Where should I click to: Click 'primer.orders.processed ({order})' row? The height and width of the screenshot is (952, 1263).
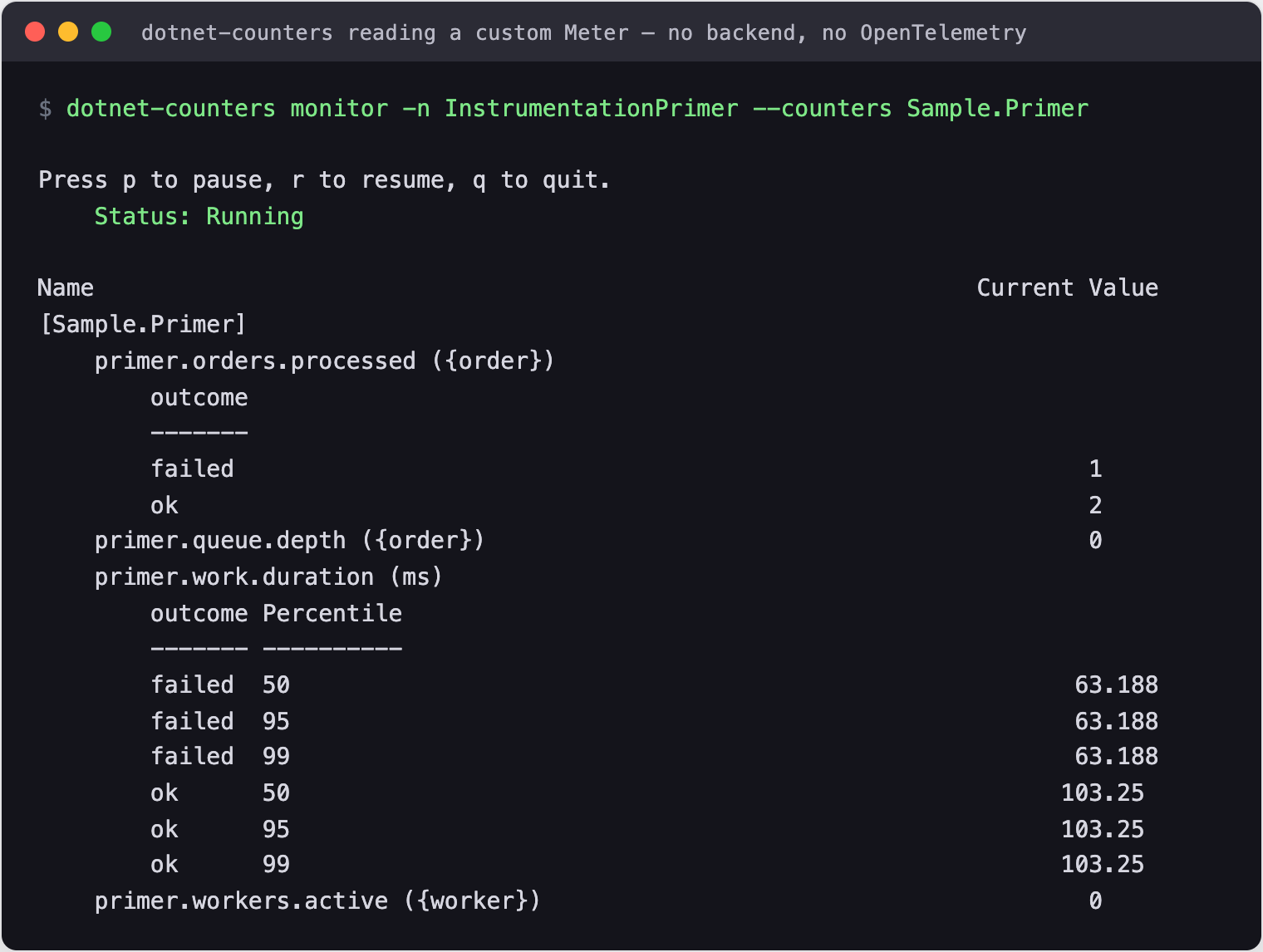point(324,361)
